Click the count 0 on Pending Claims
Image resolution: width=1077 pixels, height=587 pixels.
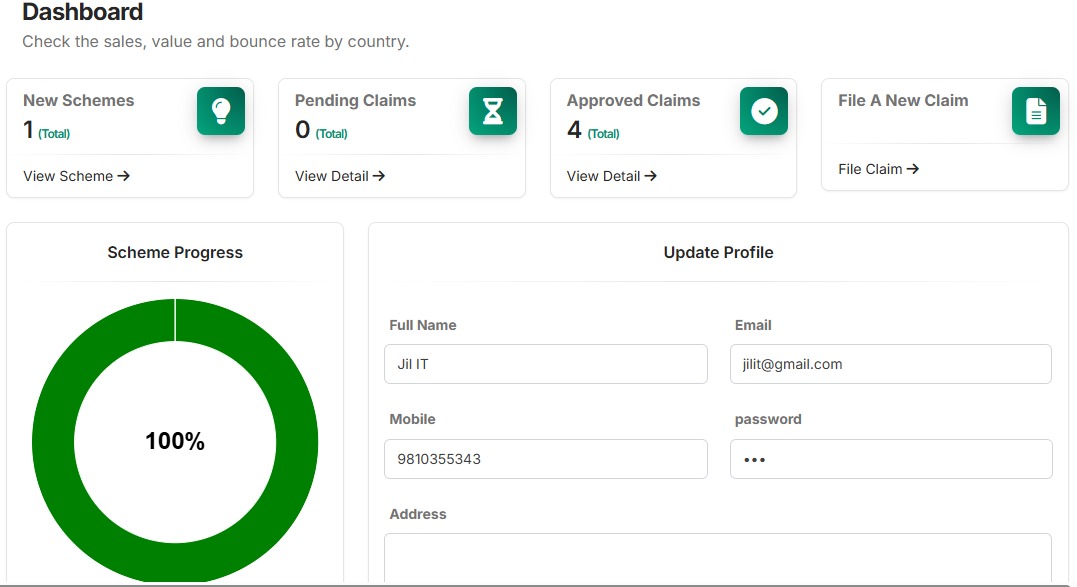click(x=302, y=129)
